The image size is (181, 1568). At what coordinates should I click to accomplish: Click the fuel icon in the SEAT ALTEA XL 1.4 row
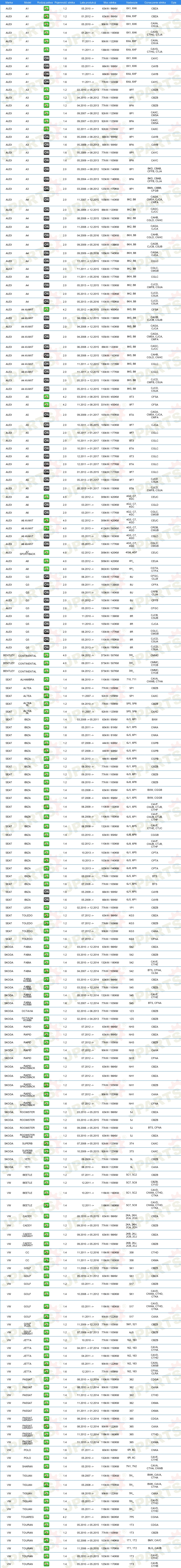point(46,712)
